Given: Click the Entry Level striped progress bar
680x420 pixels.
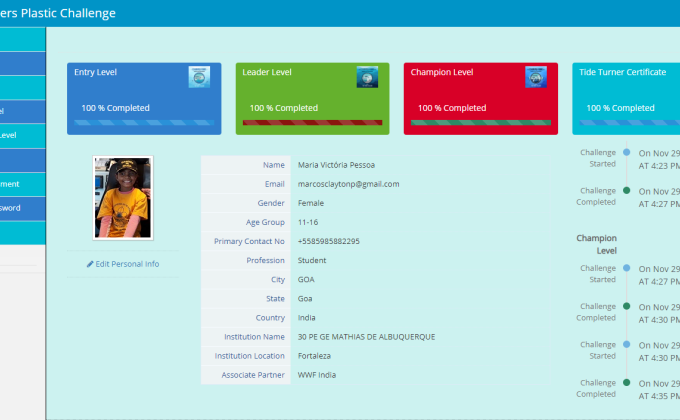Looking at the screenshot, I should click(144, 123).
